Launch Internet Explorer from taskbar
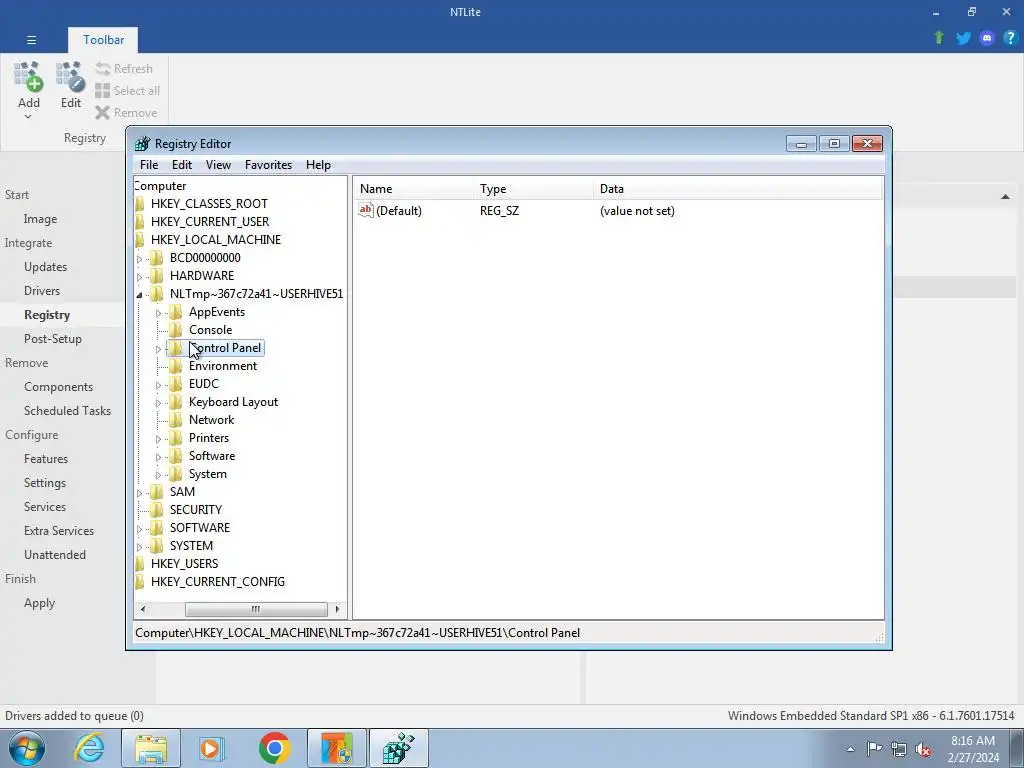 tap(89, 748)
